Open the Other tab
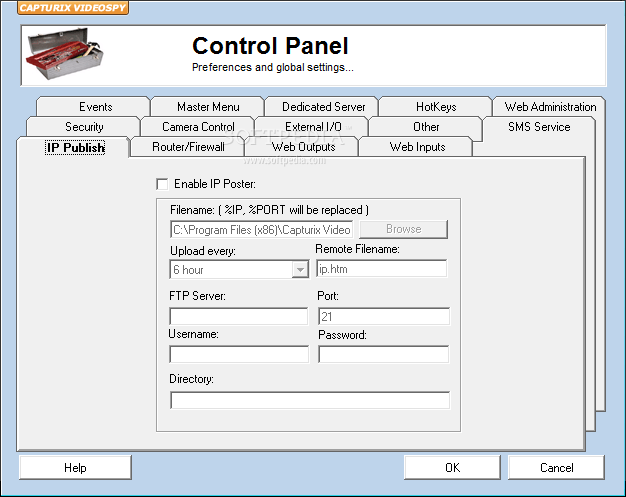Screen dimensions: 626x497 tap(426, 127)
